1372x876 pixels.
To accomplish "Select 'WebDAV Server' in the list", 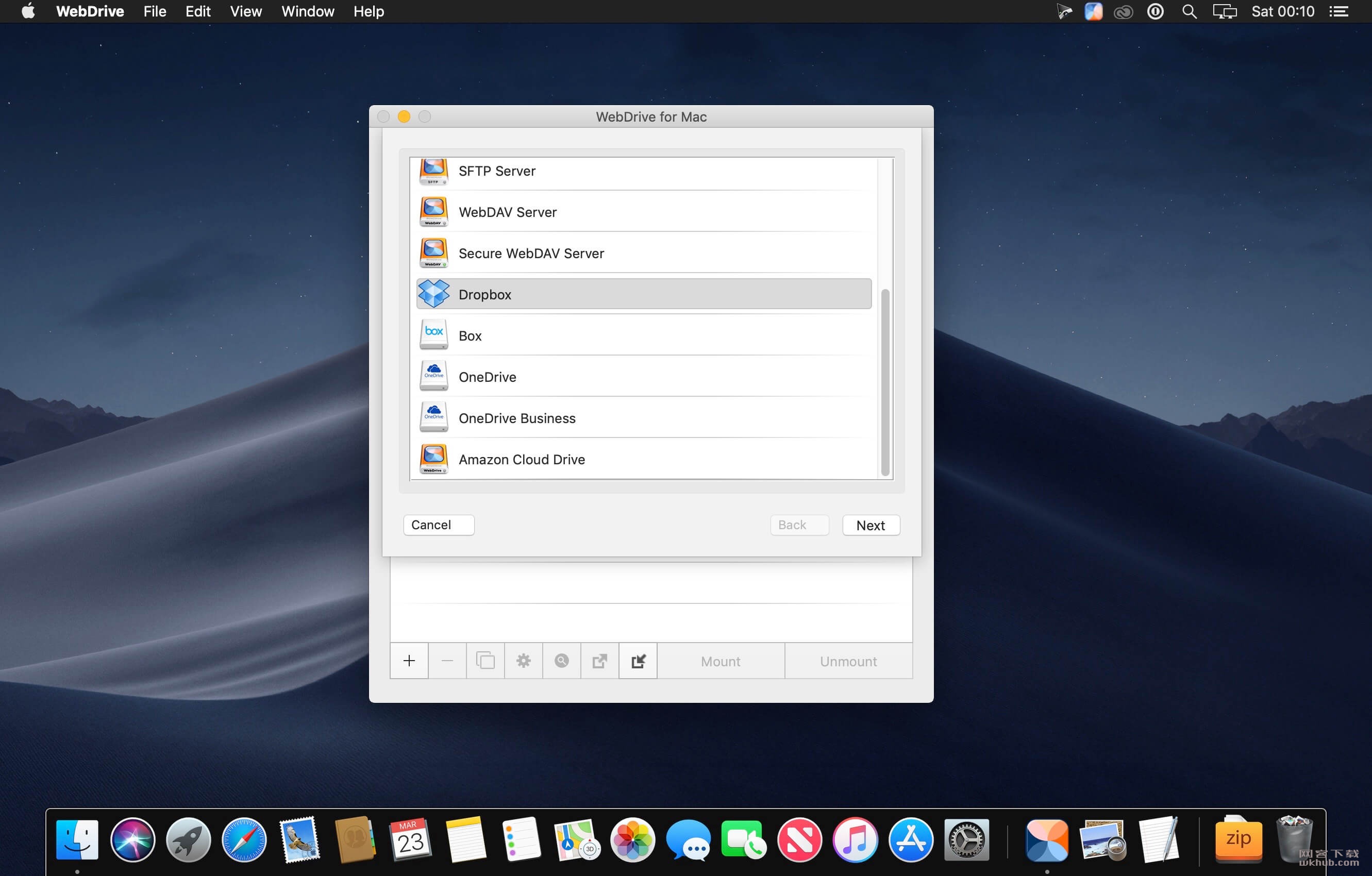I will click(644, 212).
